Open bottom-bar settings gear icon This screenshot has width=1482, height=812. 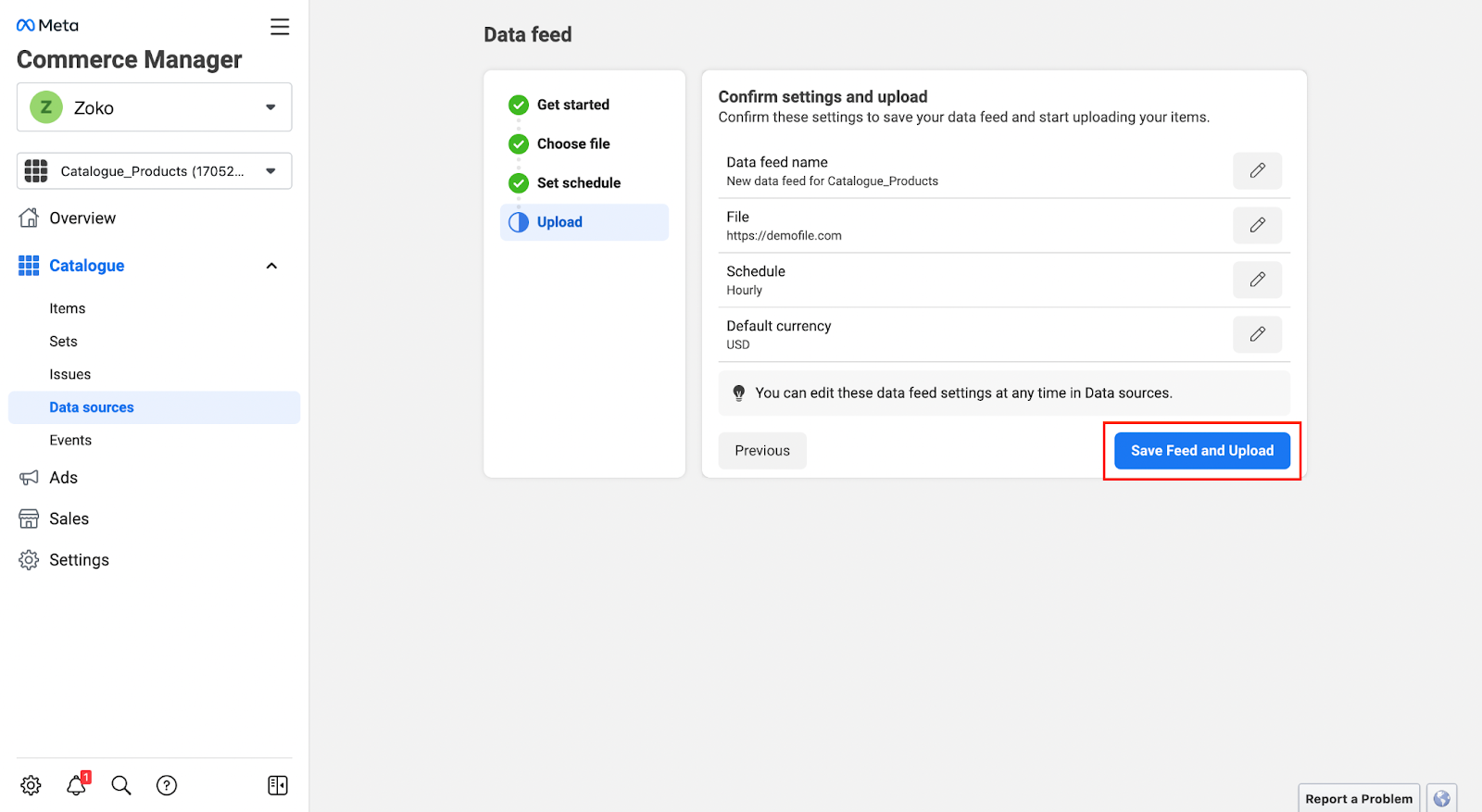(x=31, y=785)
